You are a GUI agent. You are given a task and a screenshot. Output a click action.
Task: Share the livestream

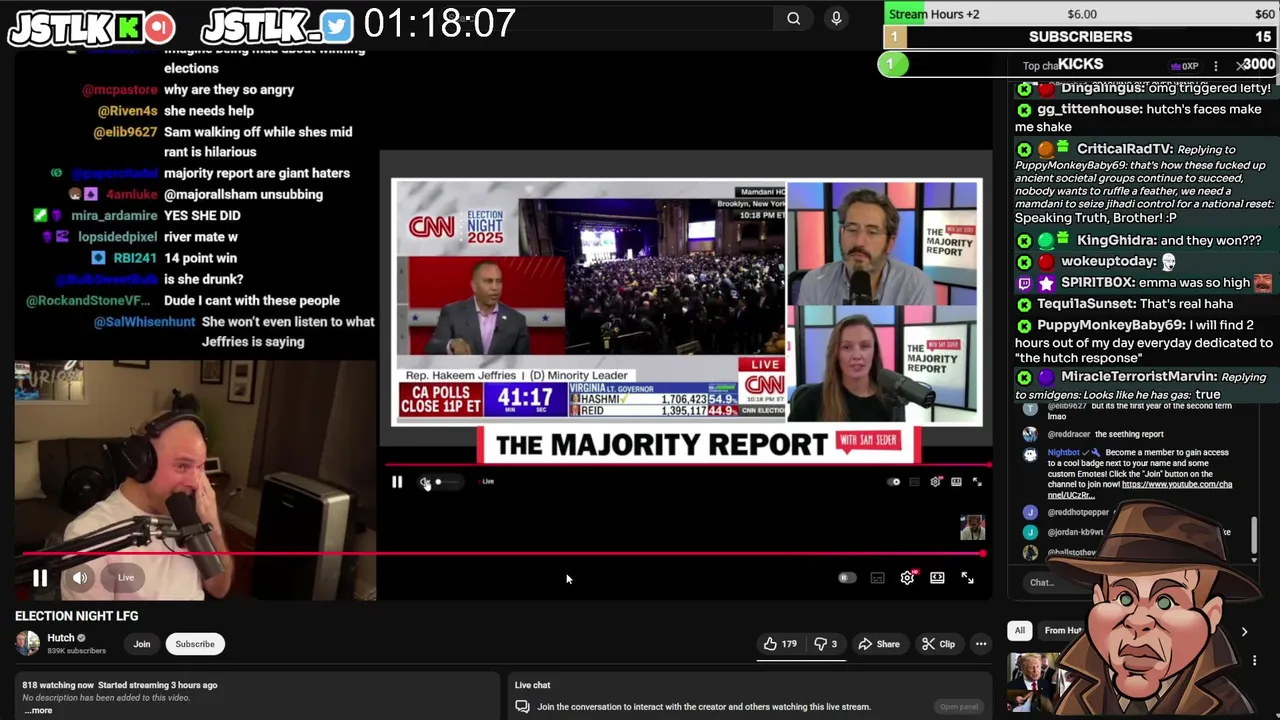[880, 644]
